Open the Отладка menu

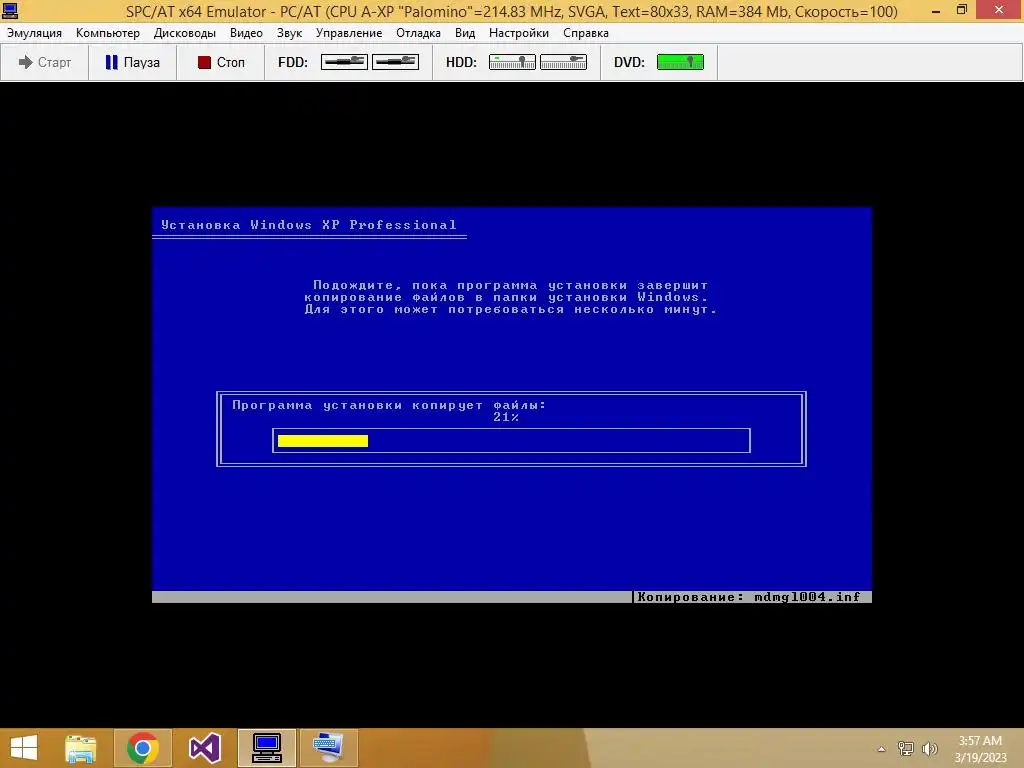pyautogui.click(x=418, y=33)
